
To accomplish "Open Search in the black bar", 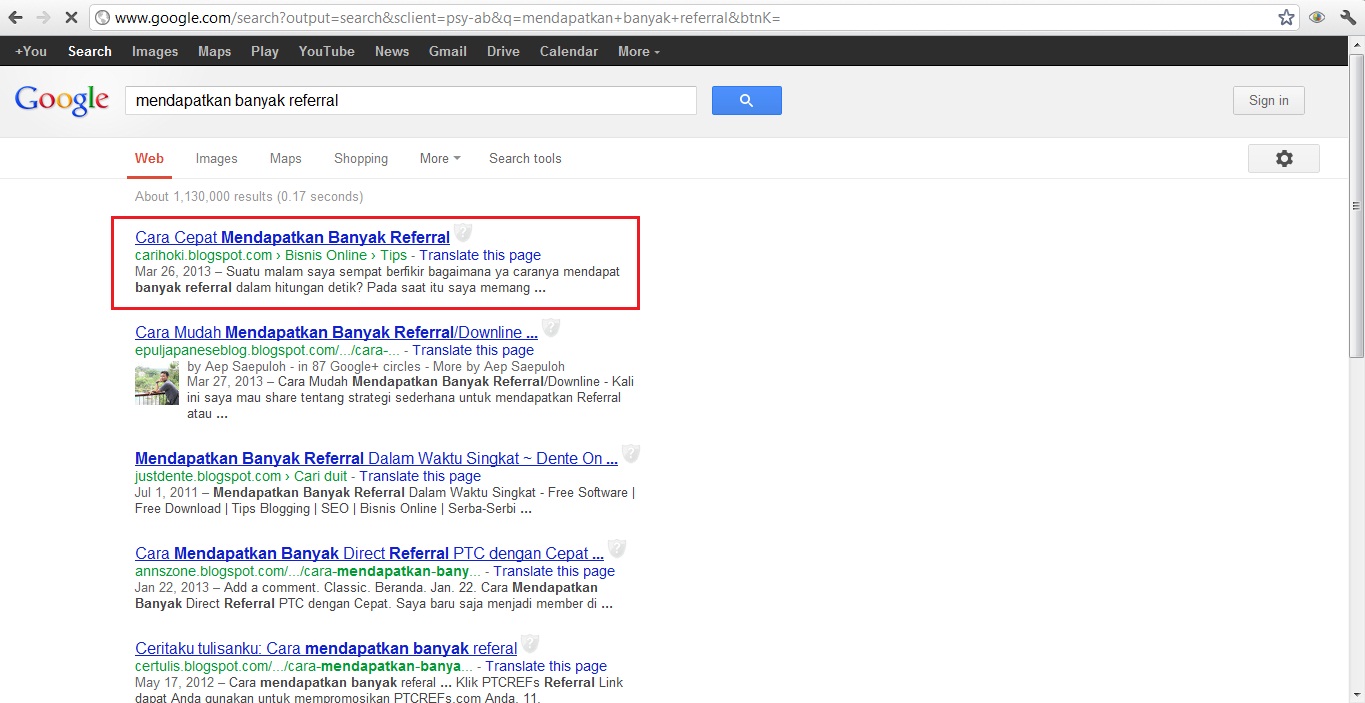I will pyautogui.click(x=90, y=51).
